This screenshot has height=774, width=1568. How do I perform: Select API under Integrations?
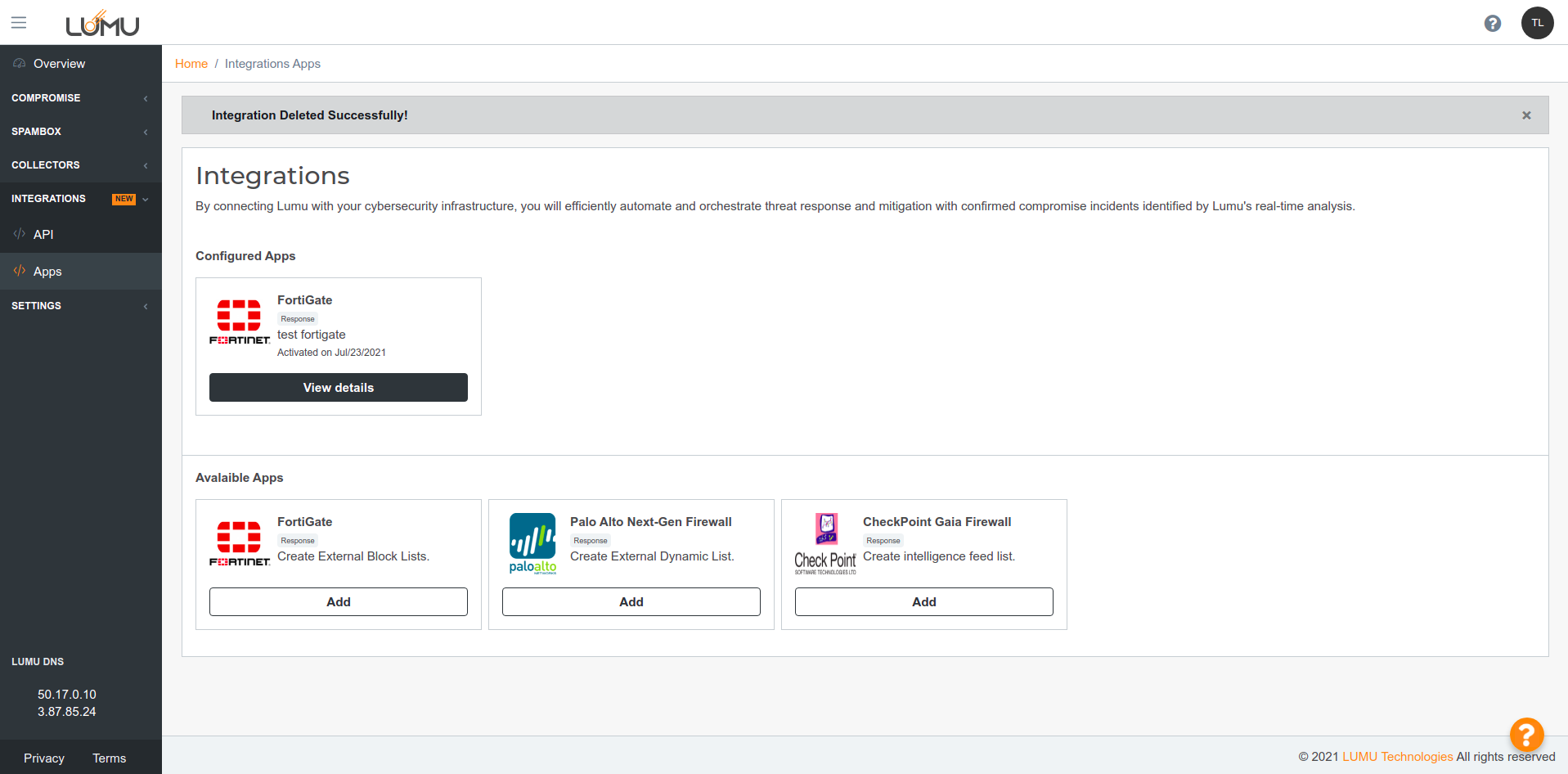point(43,235)
